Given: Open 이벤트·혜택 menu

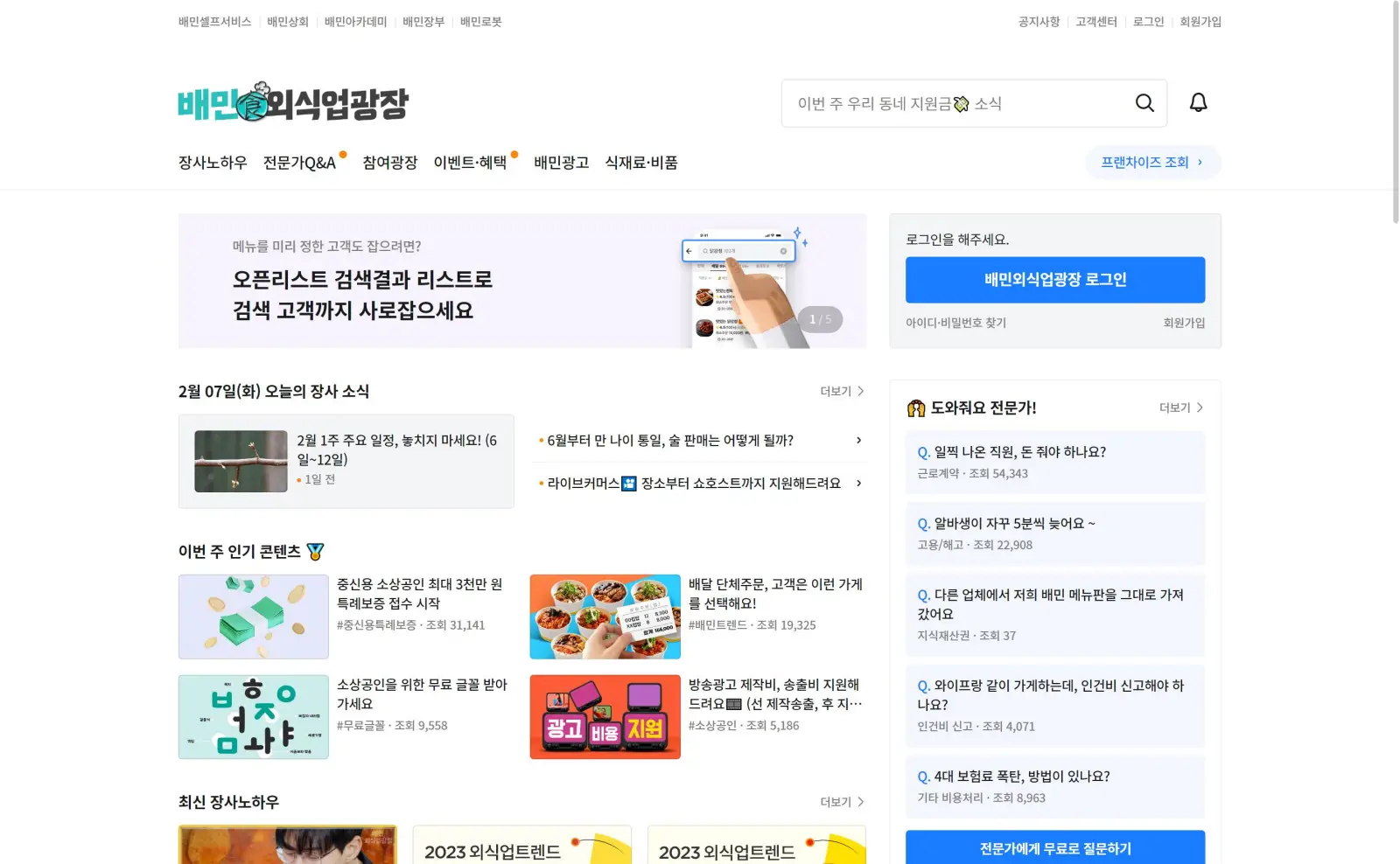Looking at the screenshot, I should tap(470, 163).
